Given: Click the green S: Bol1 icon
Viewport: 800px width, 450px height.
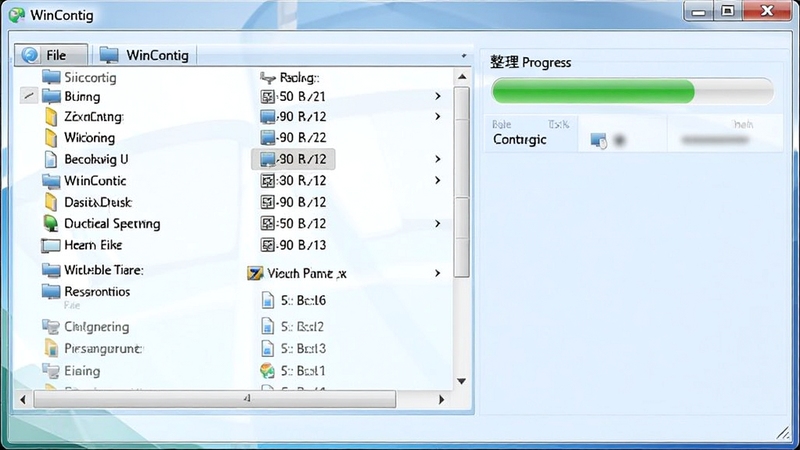Looking at the screenshot, I should (267, 371).
